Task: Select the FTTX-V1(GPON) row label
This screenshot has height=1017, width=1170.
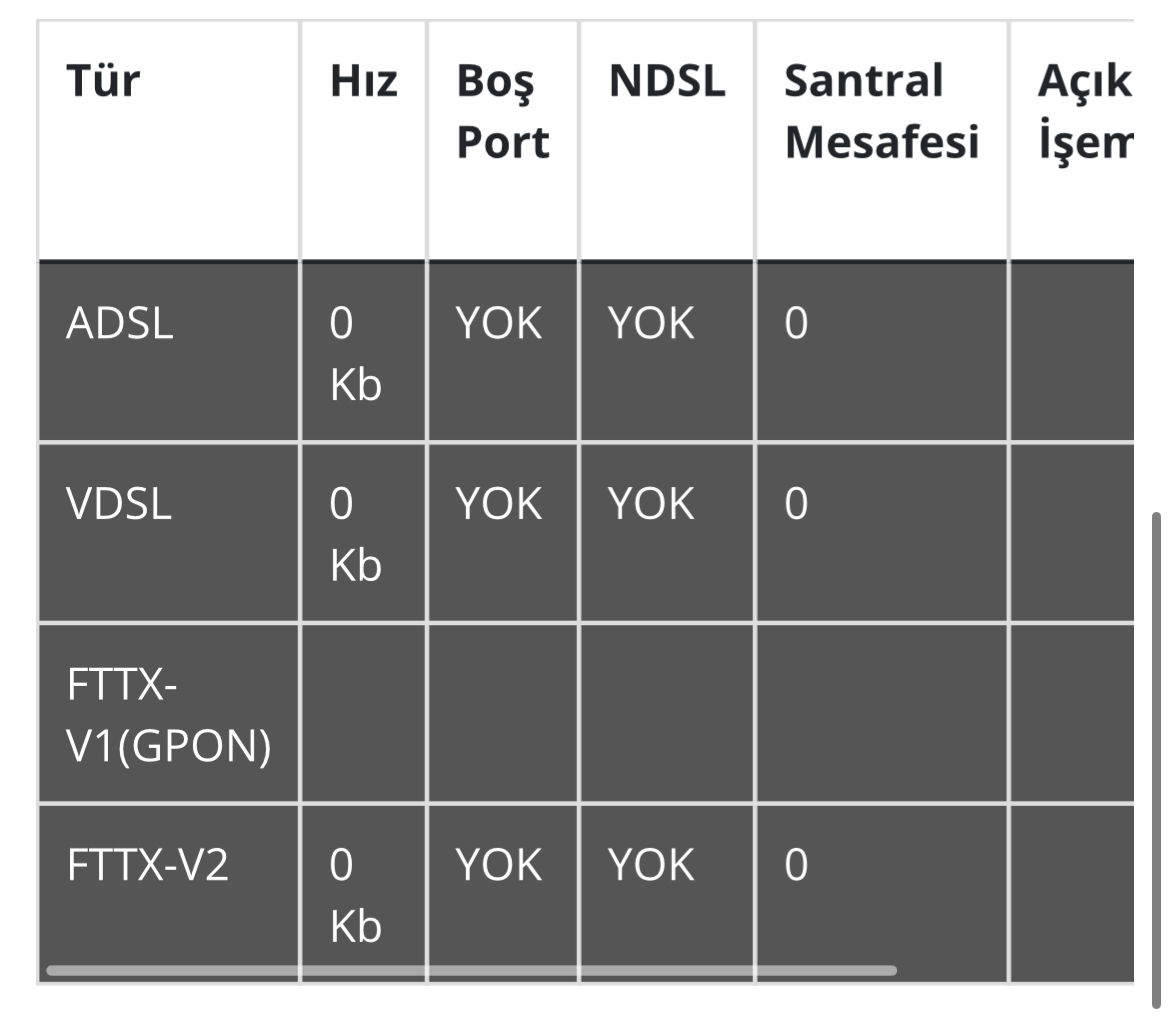Action: (x=168, y=715)
